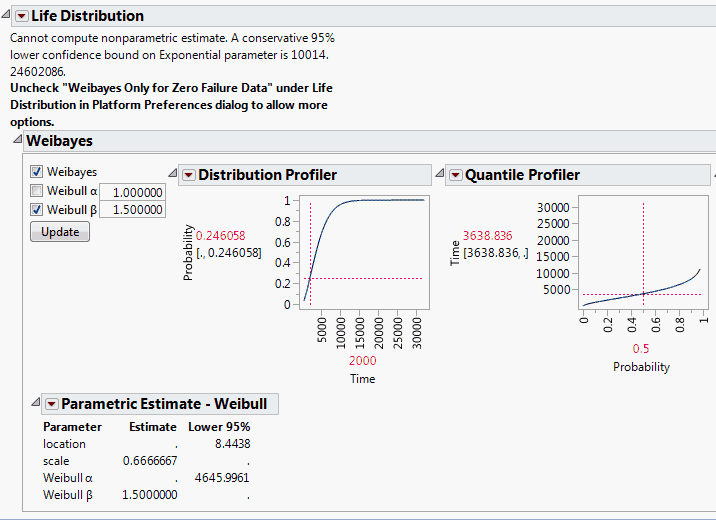
Task: Collapse the Distribution Profiler section
Action: 173,175
